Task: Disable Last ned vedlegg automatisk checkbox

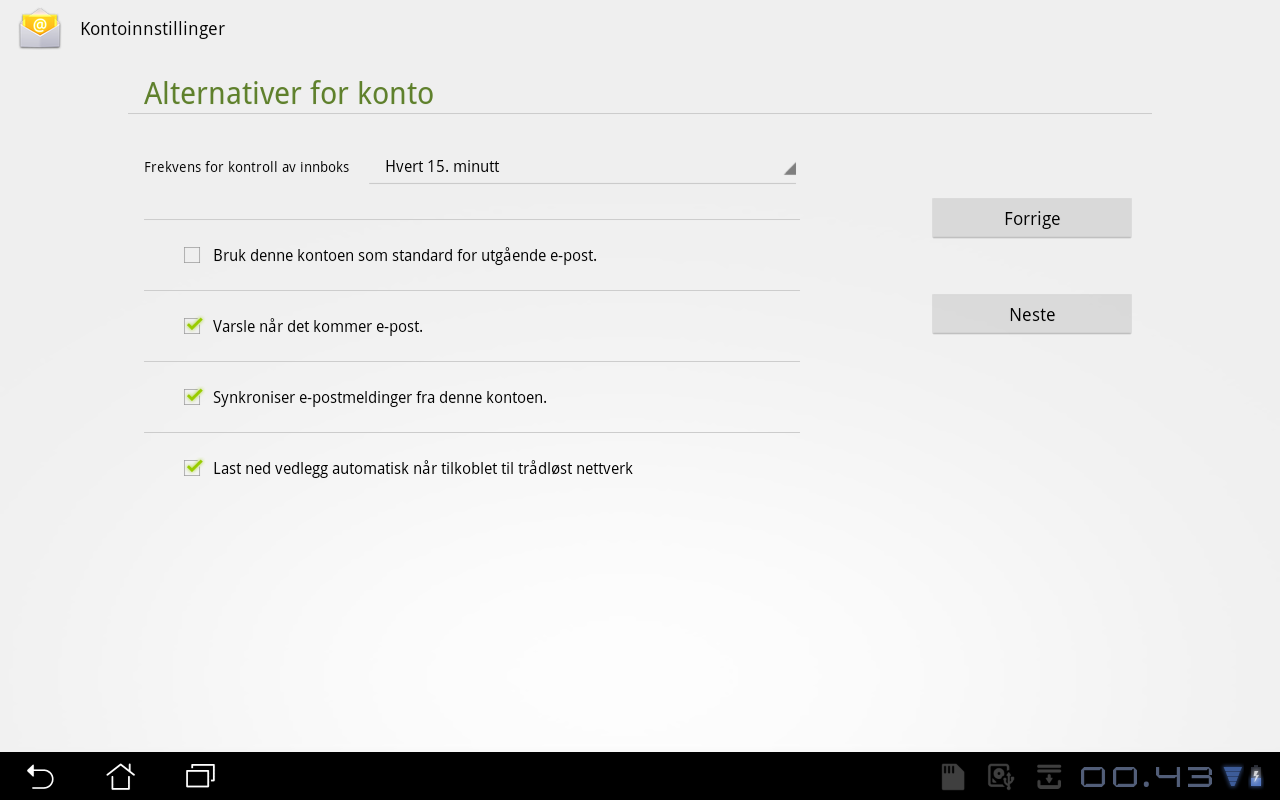Action: click(192, 468)
